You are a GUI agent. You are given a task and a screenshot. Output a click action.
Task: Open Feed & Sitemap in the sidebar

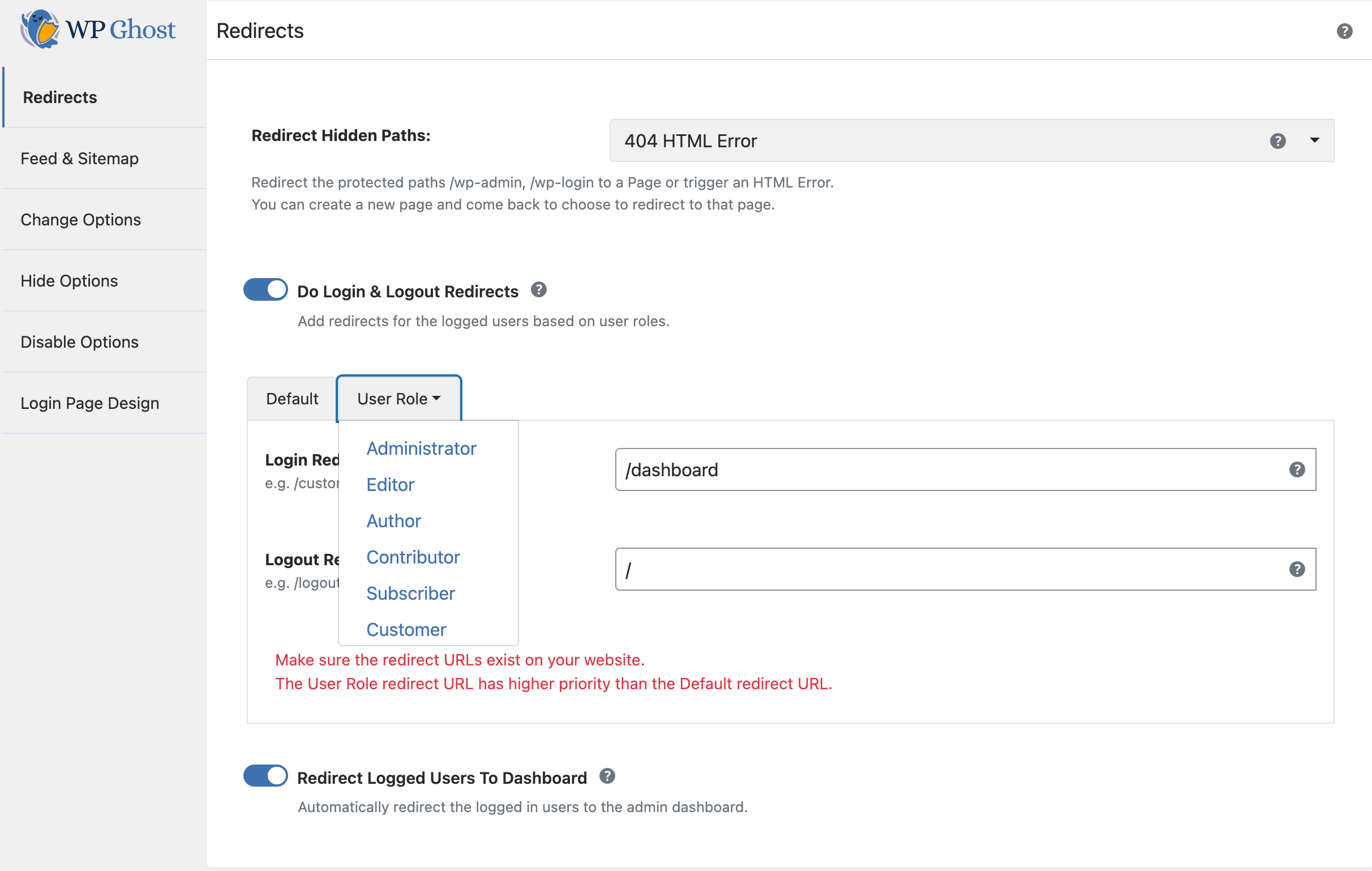point(80,159)
